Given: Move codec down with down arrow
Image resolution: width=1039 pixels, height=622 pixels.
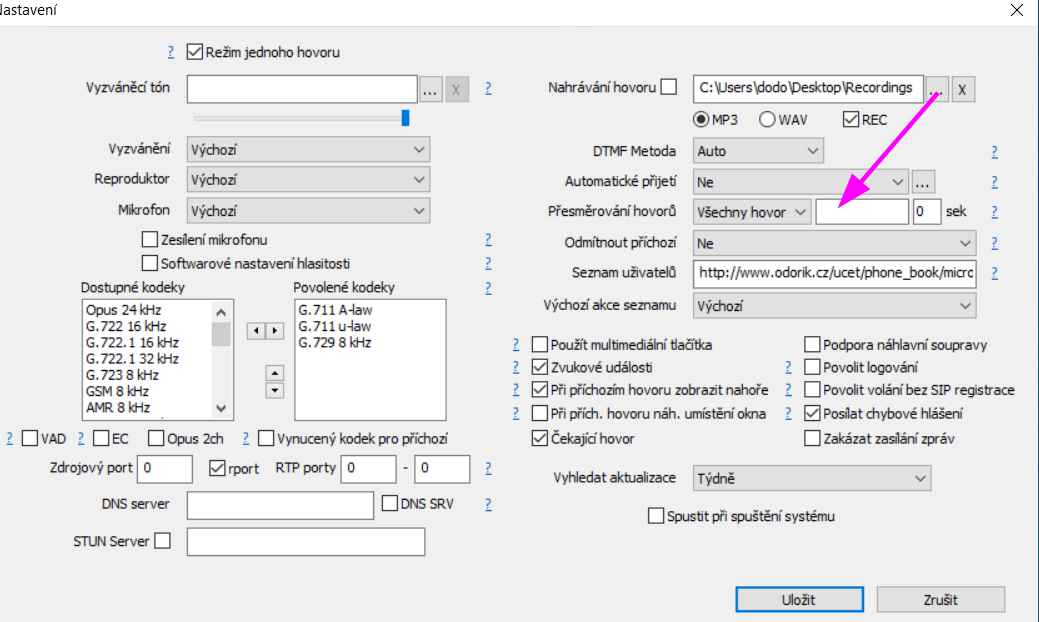Looking at the screenshot, I should (x=275, y=390).
